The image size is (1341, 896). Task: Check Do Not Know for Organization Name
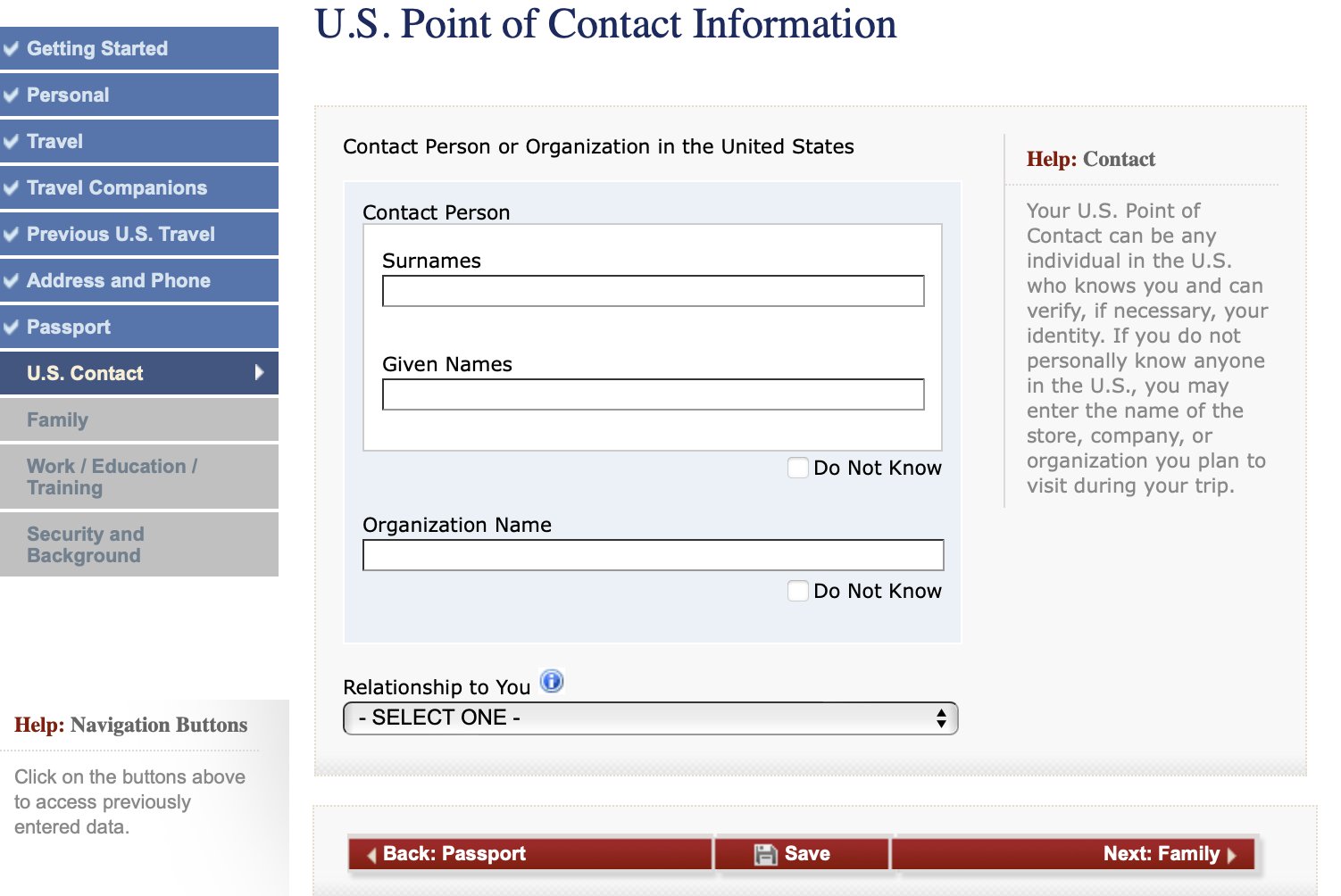coord(798,591)
